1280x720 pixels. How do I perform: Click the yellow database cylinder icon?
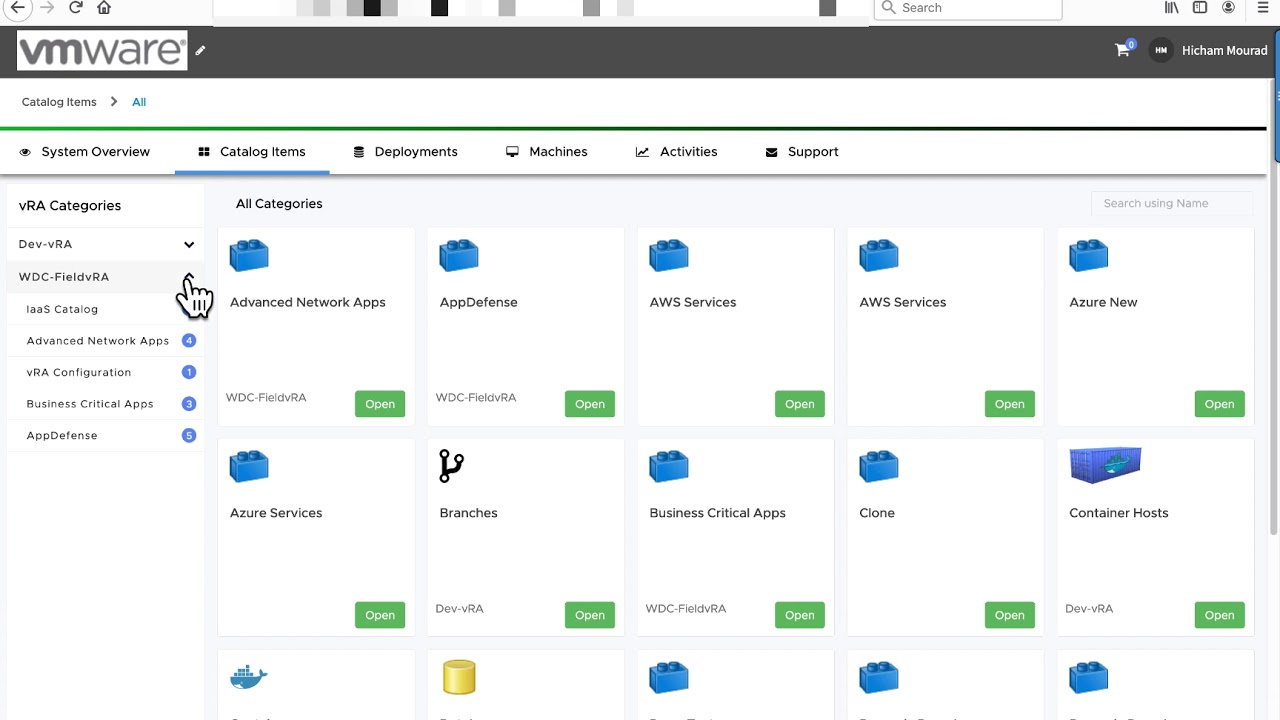tap(458, 677)
